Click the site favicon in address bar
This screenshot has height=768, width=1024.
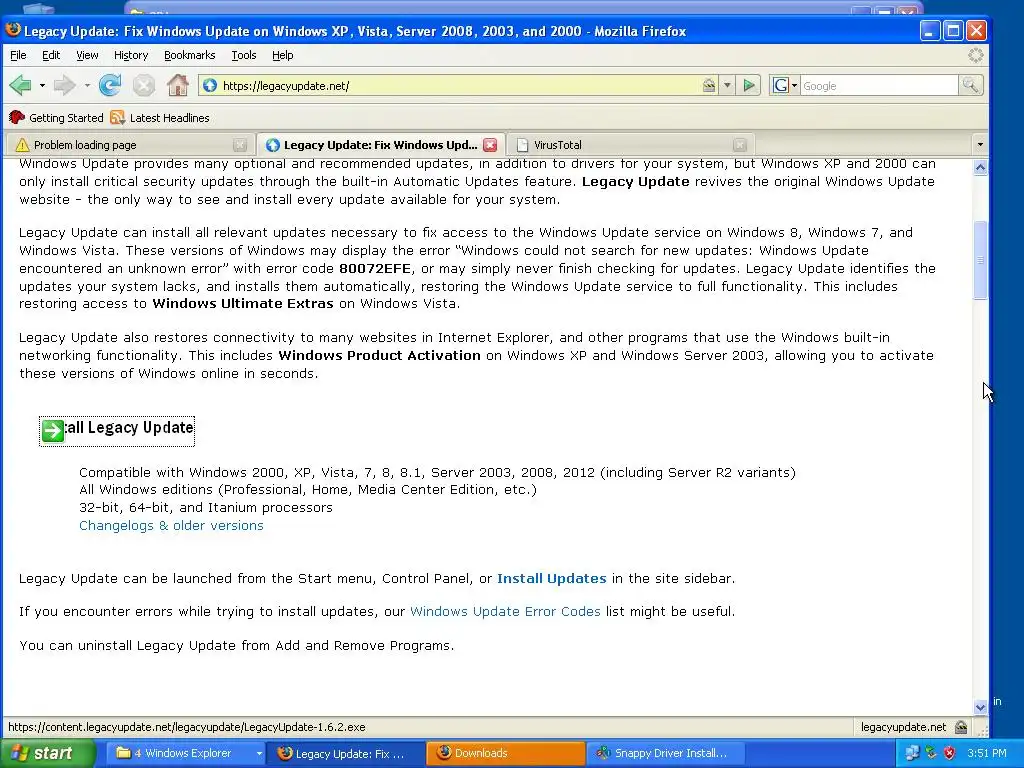[x=210, y=86]
